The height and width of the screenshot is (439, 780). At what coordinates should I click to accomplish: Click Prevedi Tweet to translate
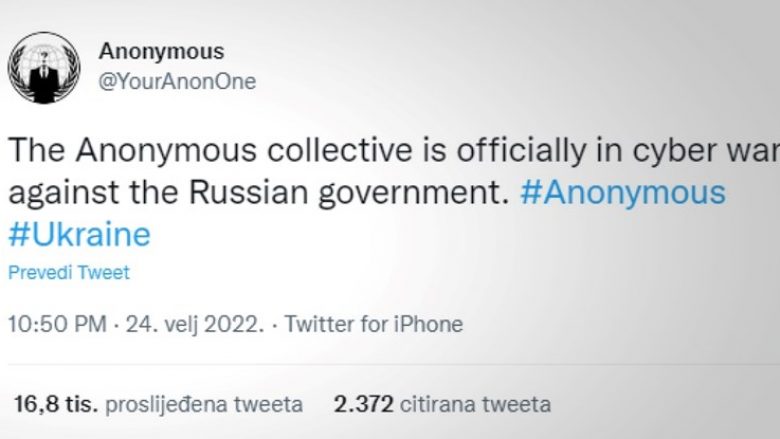tap(69, 273)
